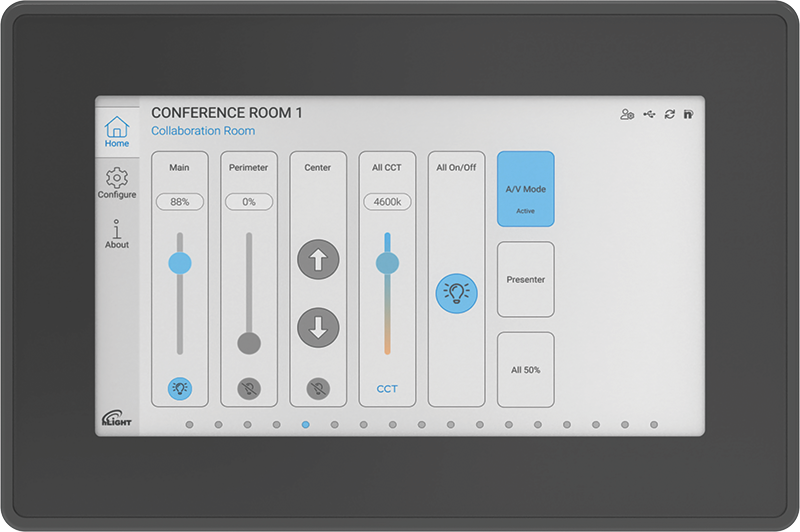Screen dimensions: 800x532
Task: Jump to the first page indicator dot
Action: pos(189,425)
